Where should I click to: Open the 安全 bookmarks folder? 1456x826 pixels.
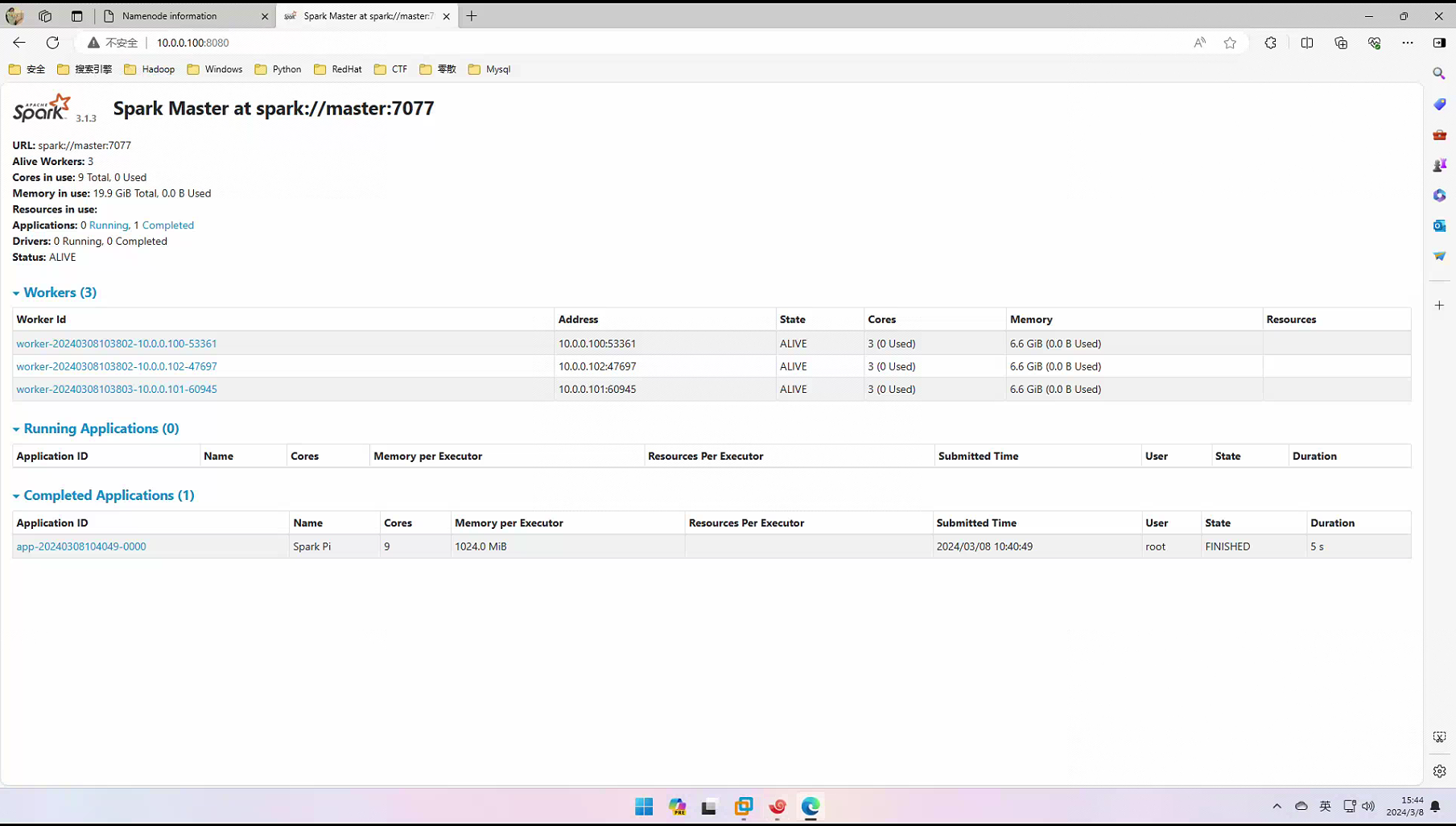(27, 69)
